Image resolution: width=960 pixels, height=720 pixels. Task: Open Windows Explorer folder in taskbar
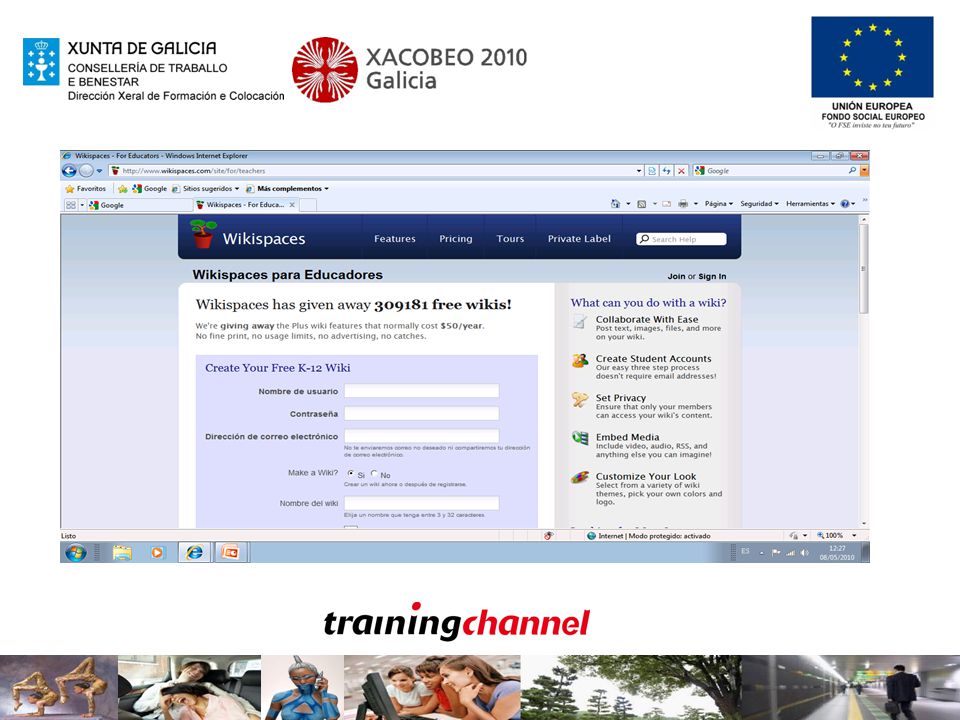point(122,553)
